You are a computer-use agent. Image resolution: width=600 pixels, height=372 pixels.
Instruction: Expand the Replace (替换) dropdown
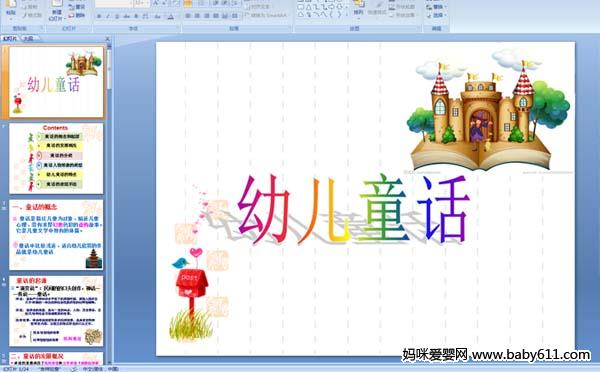tap(436, 7)
